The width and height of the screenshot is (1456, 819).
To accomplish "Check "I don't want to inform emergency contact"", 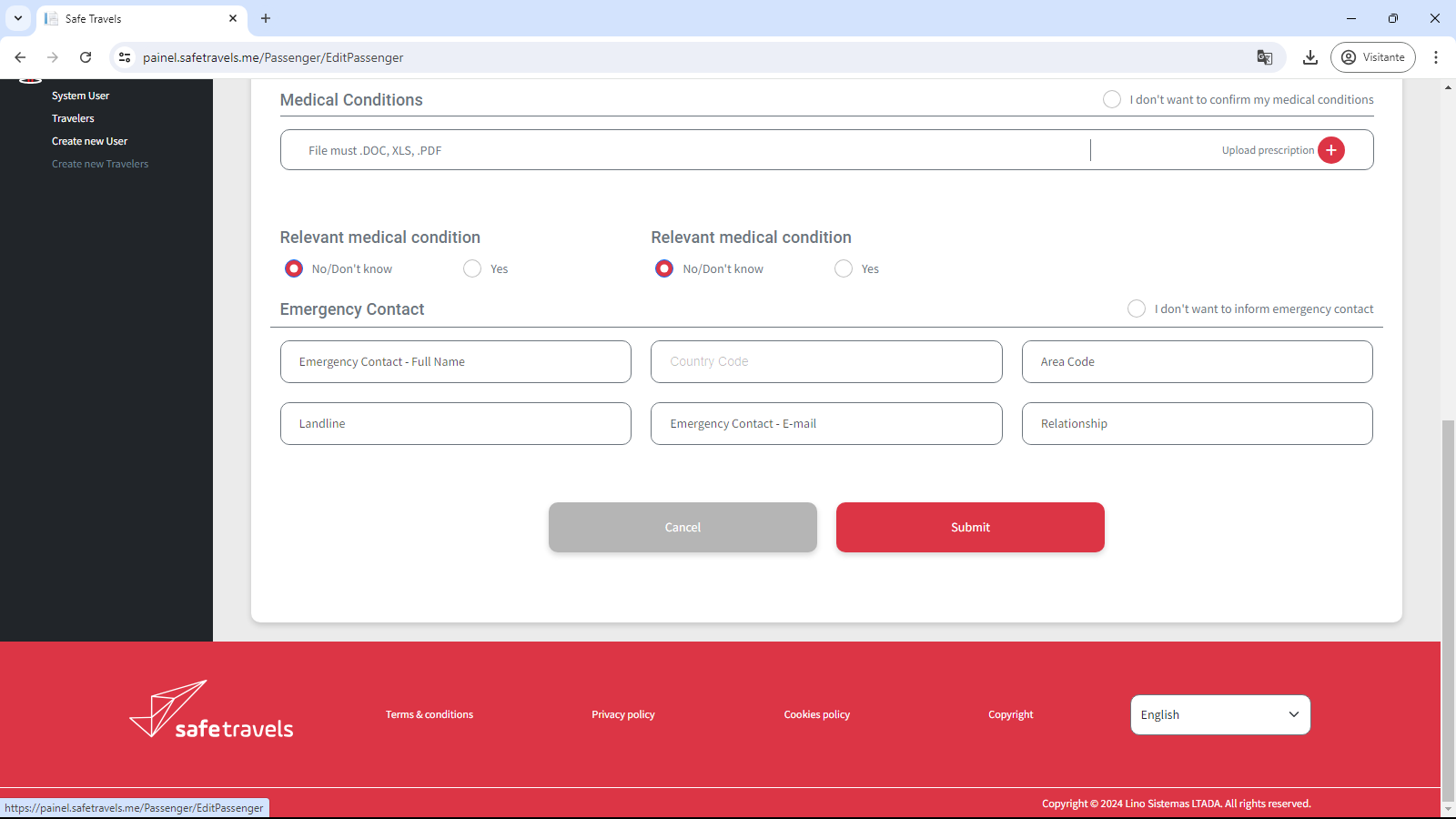I will point(1136,308).
